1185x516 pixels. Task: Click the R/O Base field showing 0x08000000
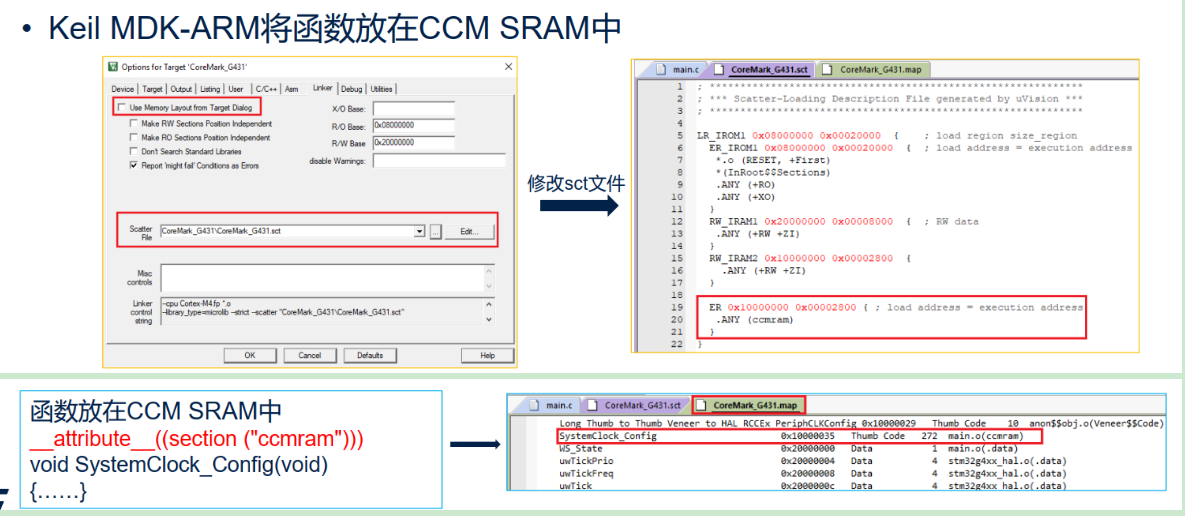pyautogui.click(x=413, y=125)
